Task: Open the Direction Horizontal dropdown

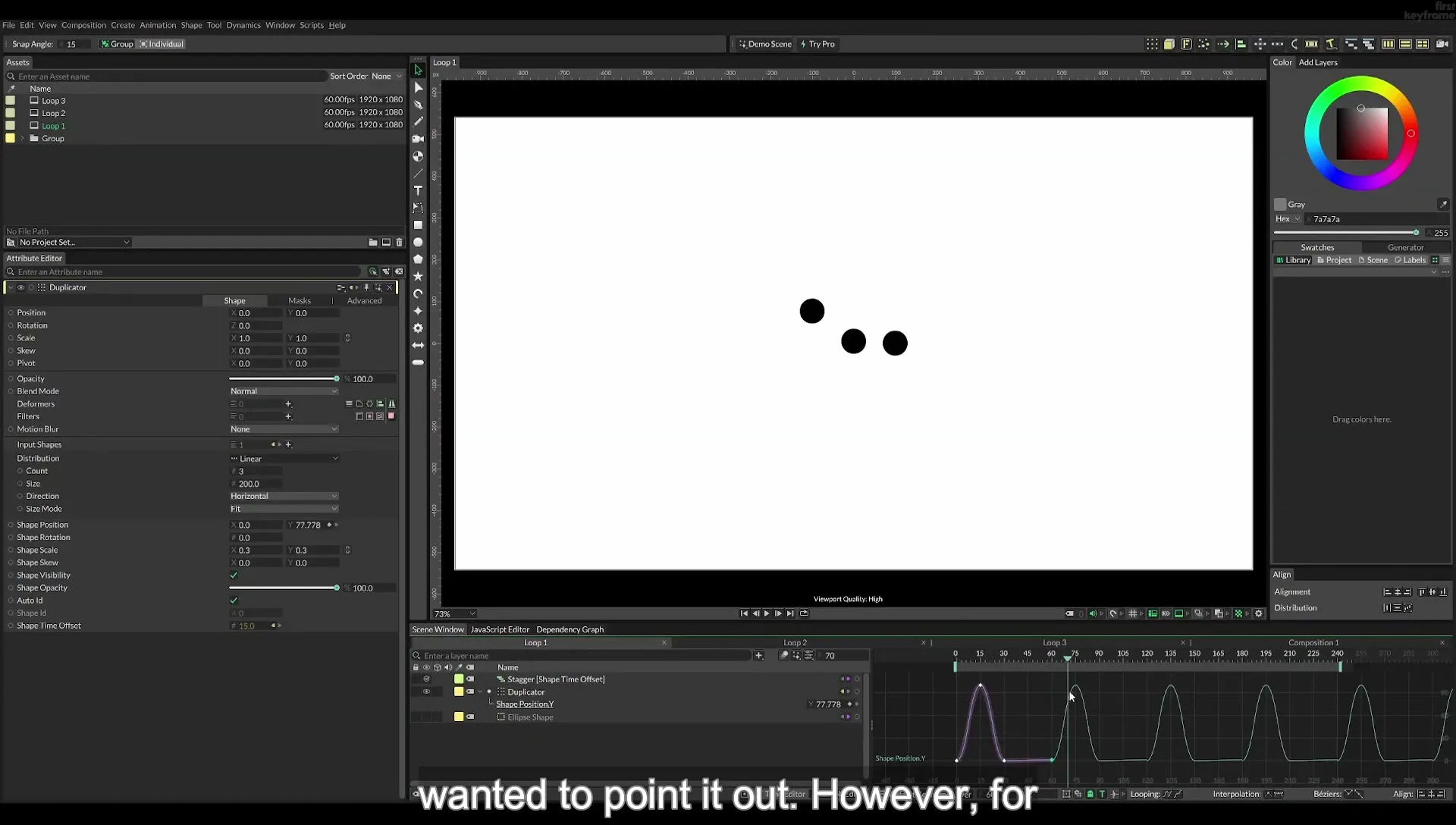Action: [284, 496]
